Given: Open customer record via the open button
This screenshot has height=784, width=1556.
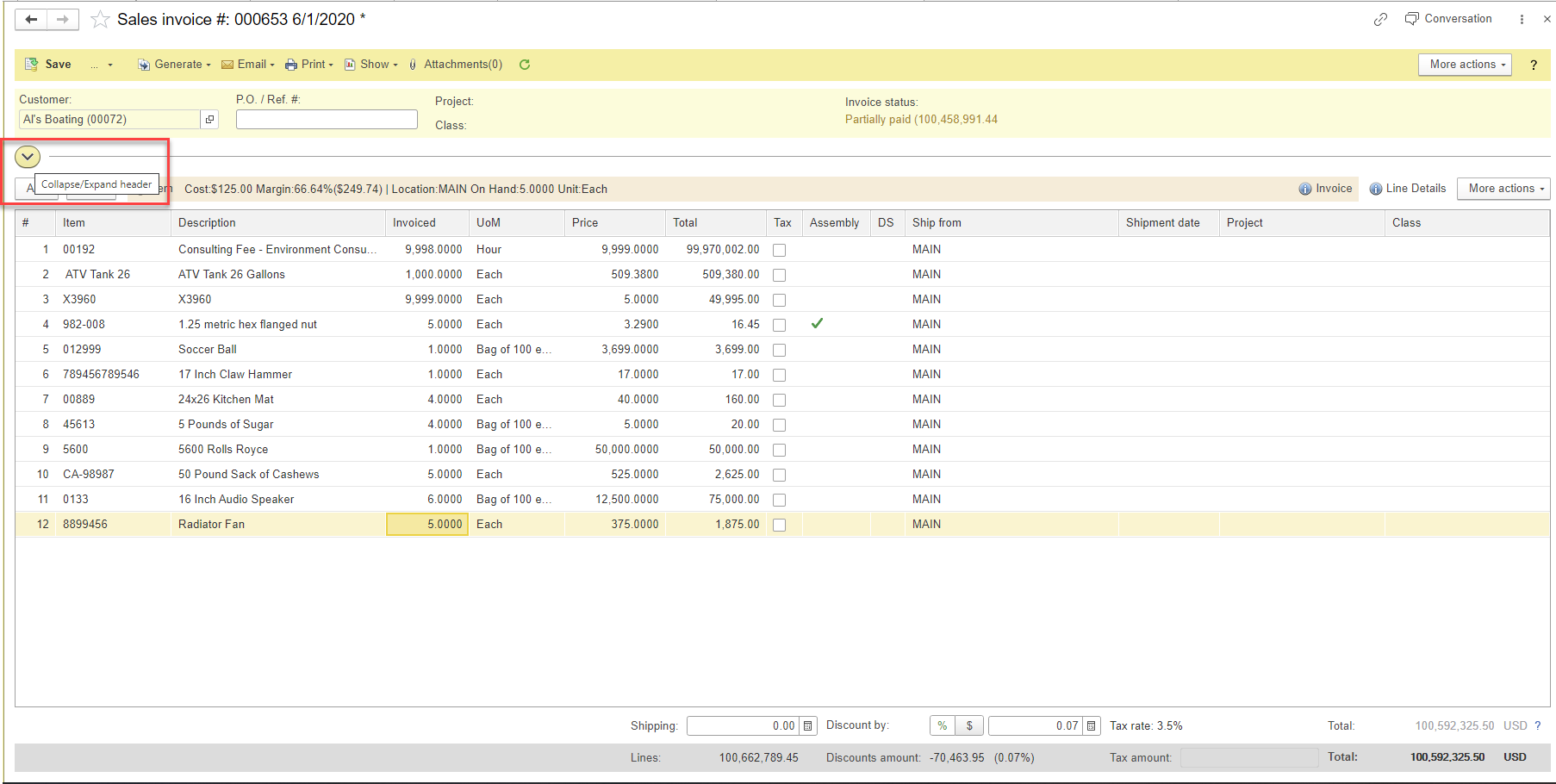Looking at the screenshot, I should 209,120.
